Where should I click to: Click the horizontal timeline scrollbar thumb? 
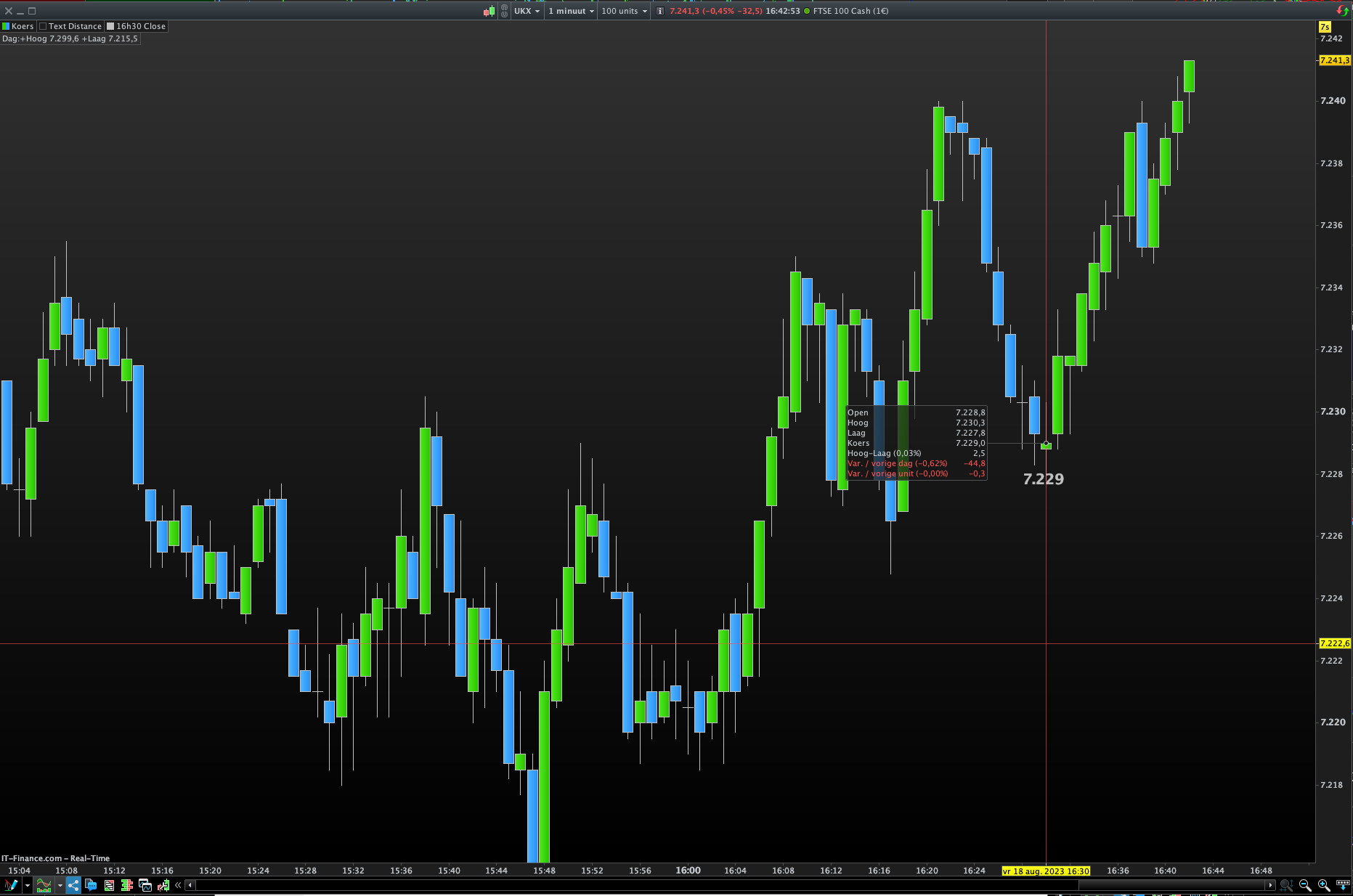click(1172, 885)
